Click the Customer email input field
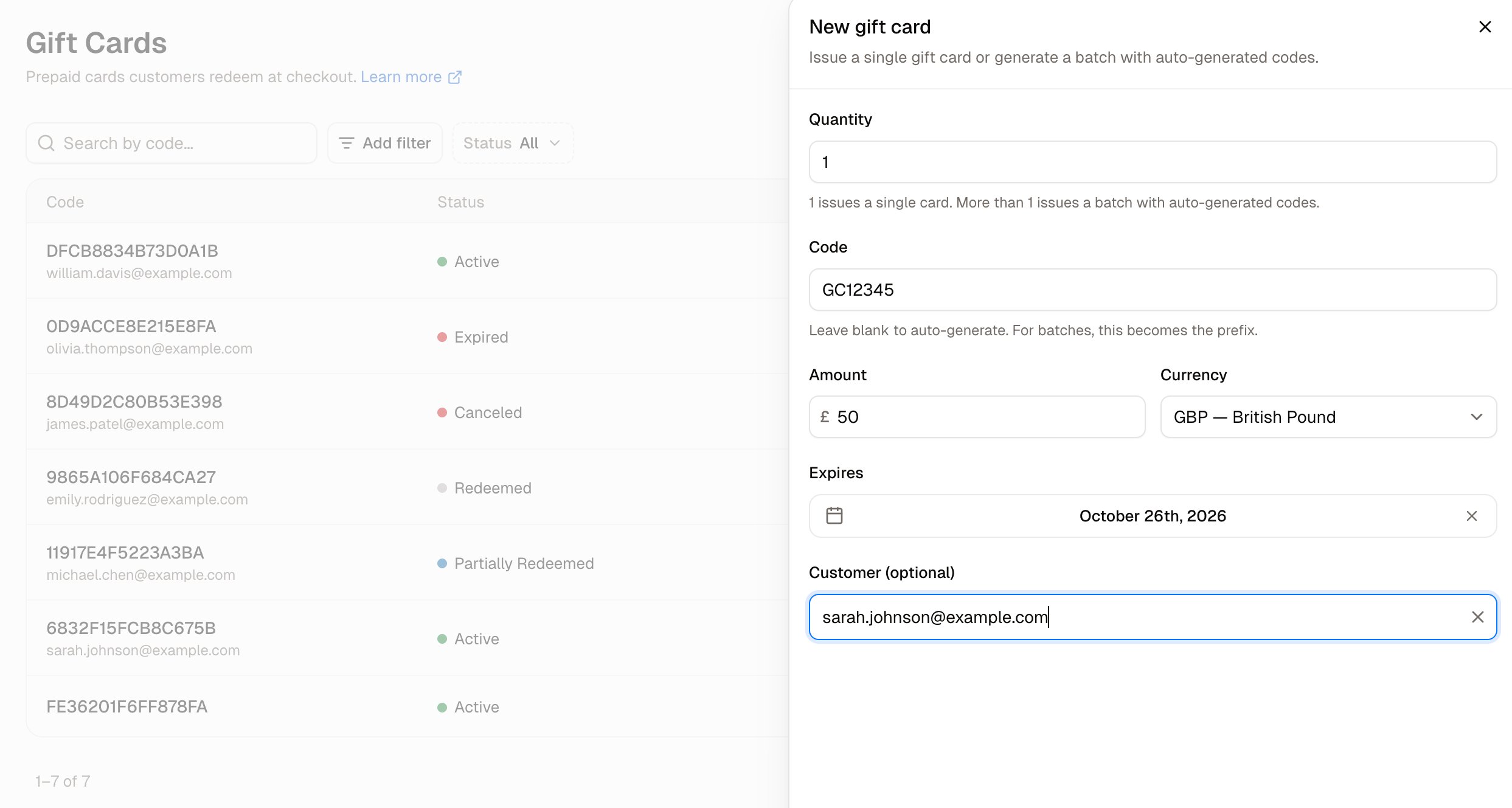 pyautogui.click(x=1153, y=617)
